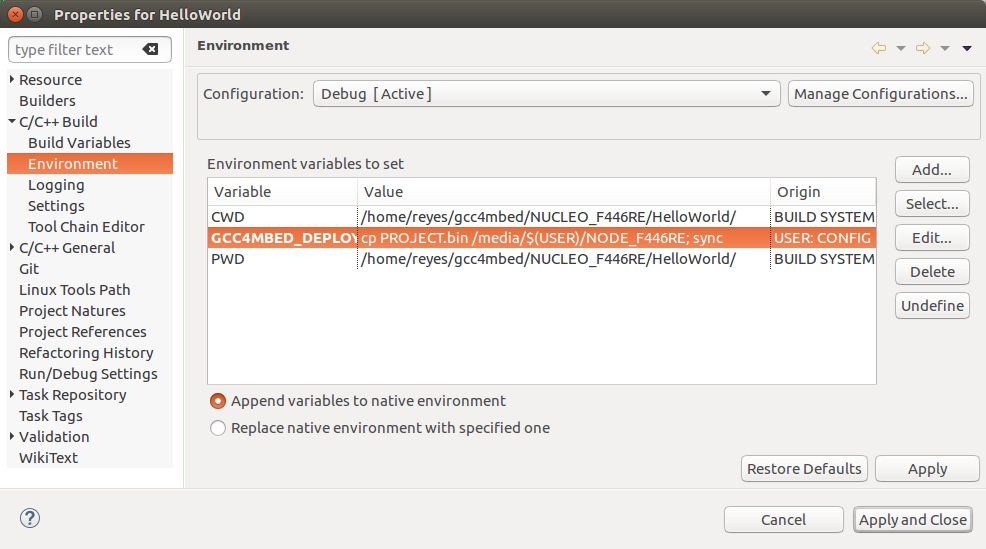Viewport: 986px width, 549px height.
Task: Expand the C/C++ General tree node
Action: 12,248
